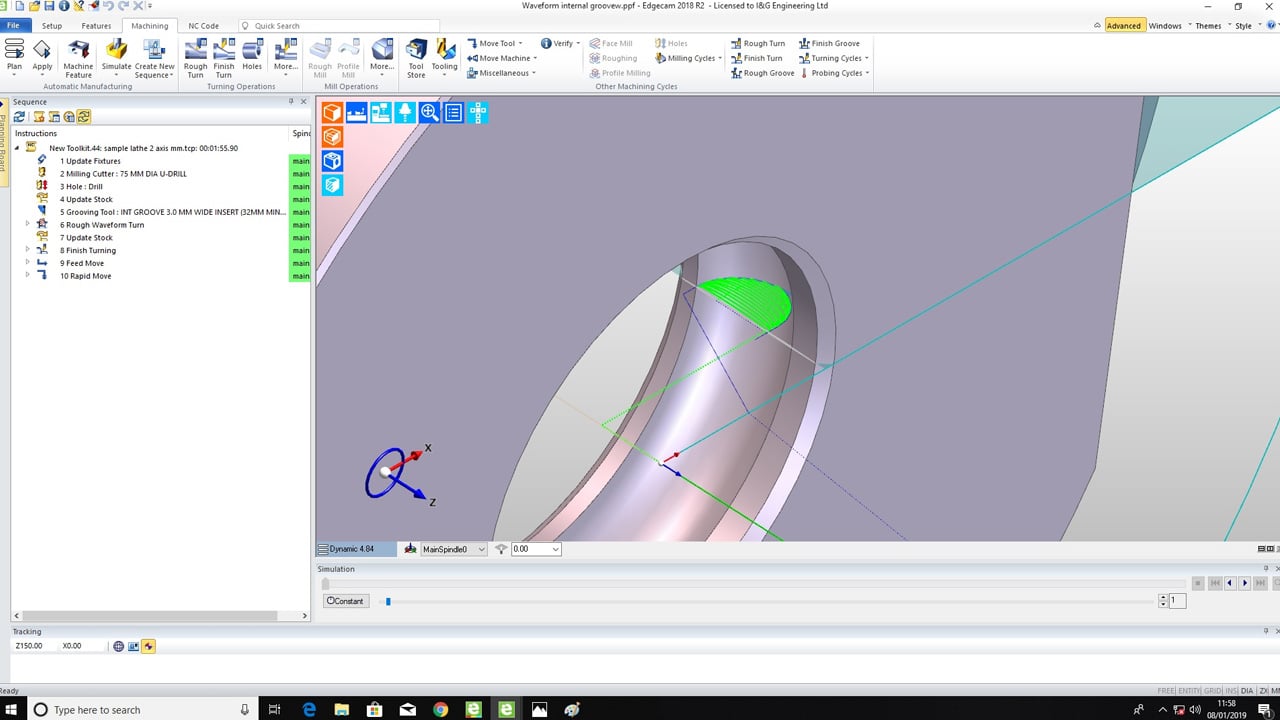Collapse the New Toolkit.44 sequence node
The width and height of the screenshot is (1280, 720).
[17, 148]
